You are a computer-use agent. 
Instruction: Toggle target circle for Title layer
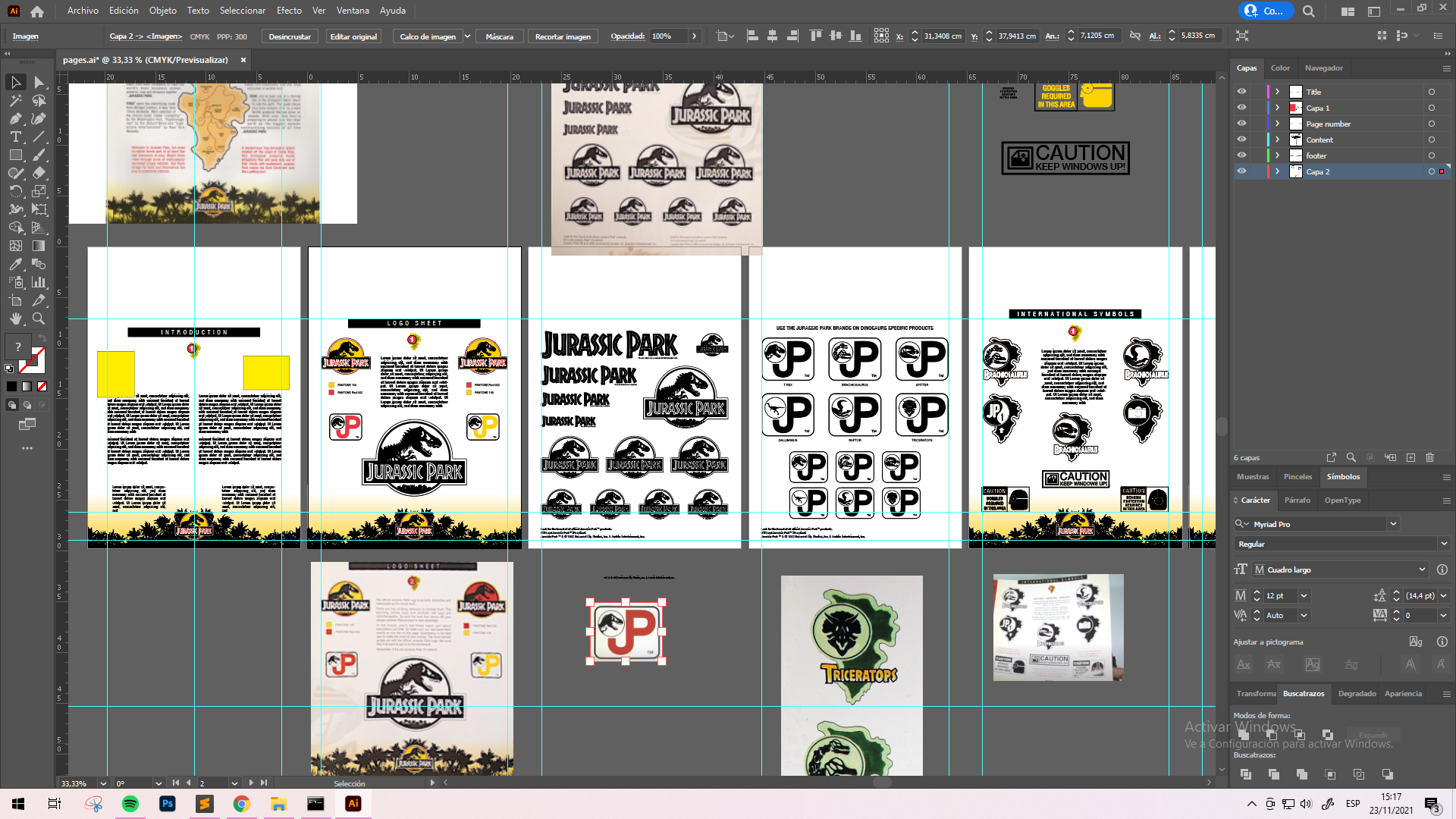[x=1432, y=92]
